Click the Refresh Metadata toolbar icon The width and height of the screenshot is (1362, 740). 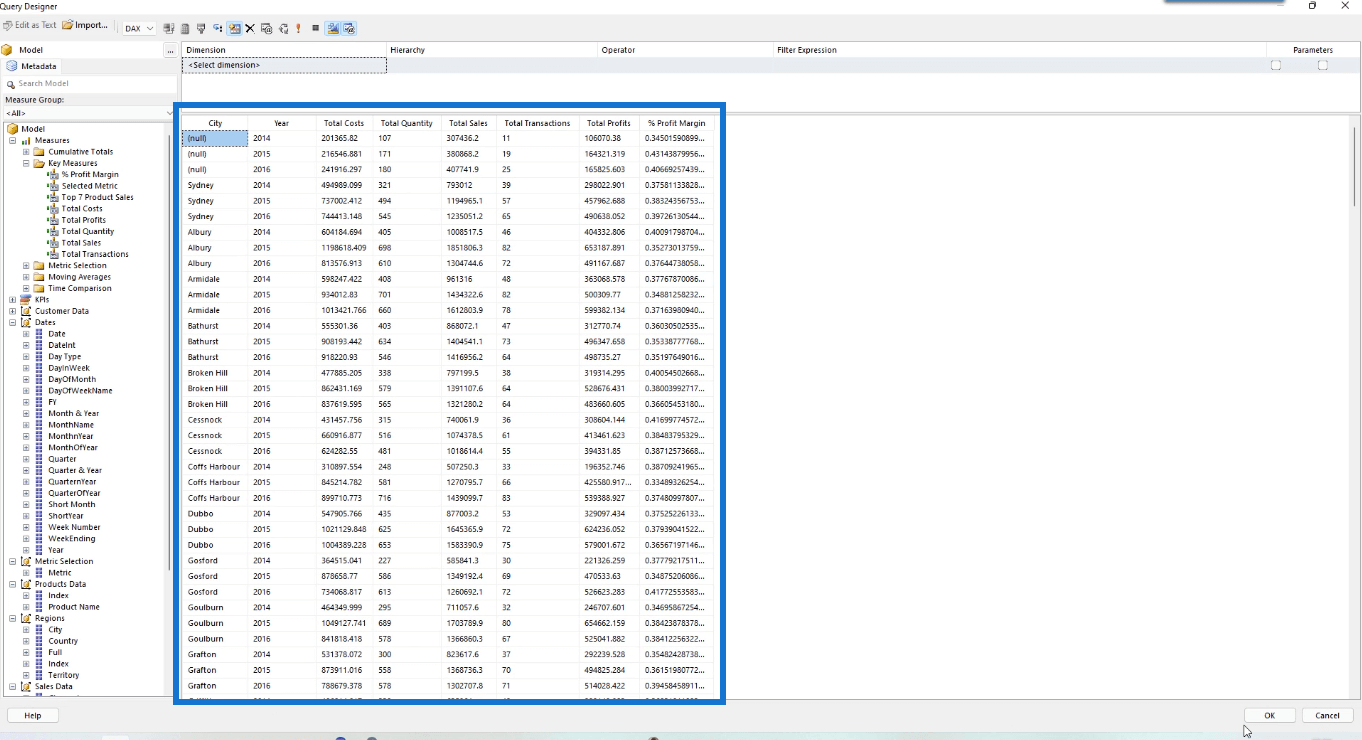click(168, 28)
